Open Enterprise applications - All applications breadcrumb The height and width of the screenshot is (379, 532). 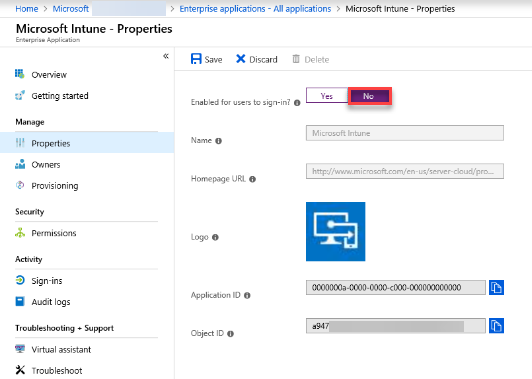point(255,9)
